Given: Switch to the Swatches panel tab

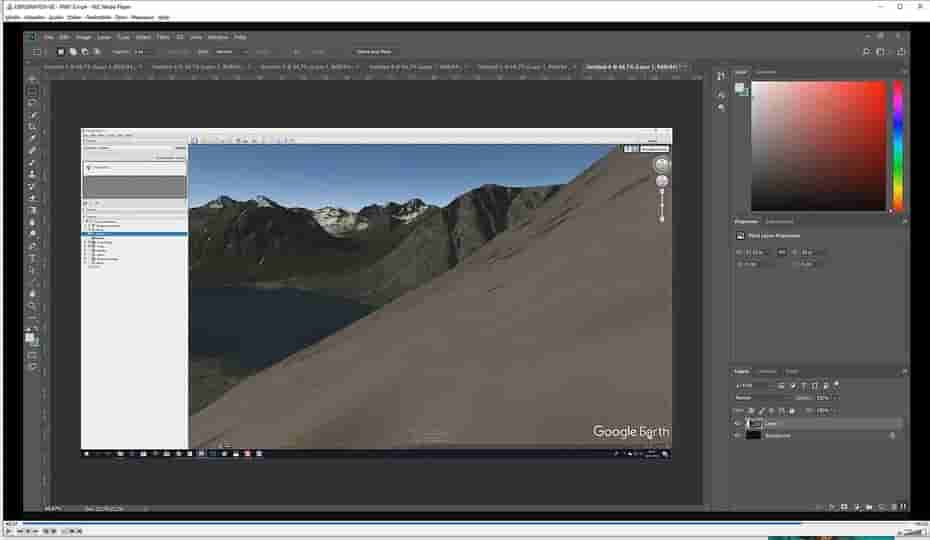Looking at the screenshot, I should point(766,72).
